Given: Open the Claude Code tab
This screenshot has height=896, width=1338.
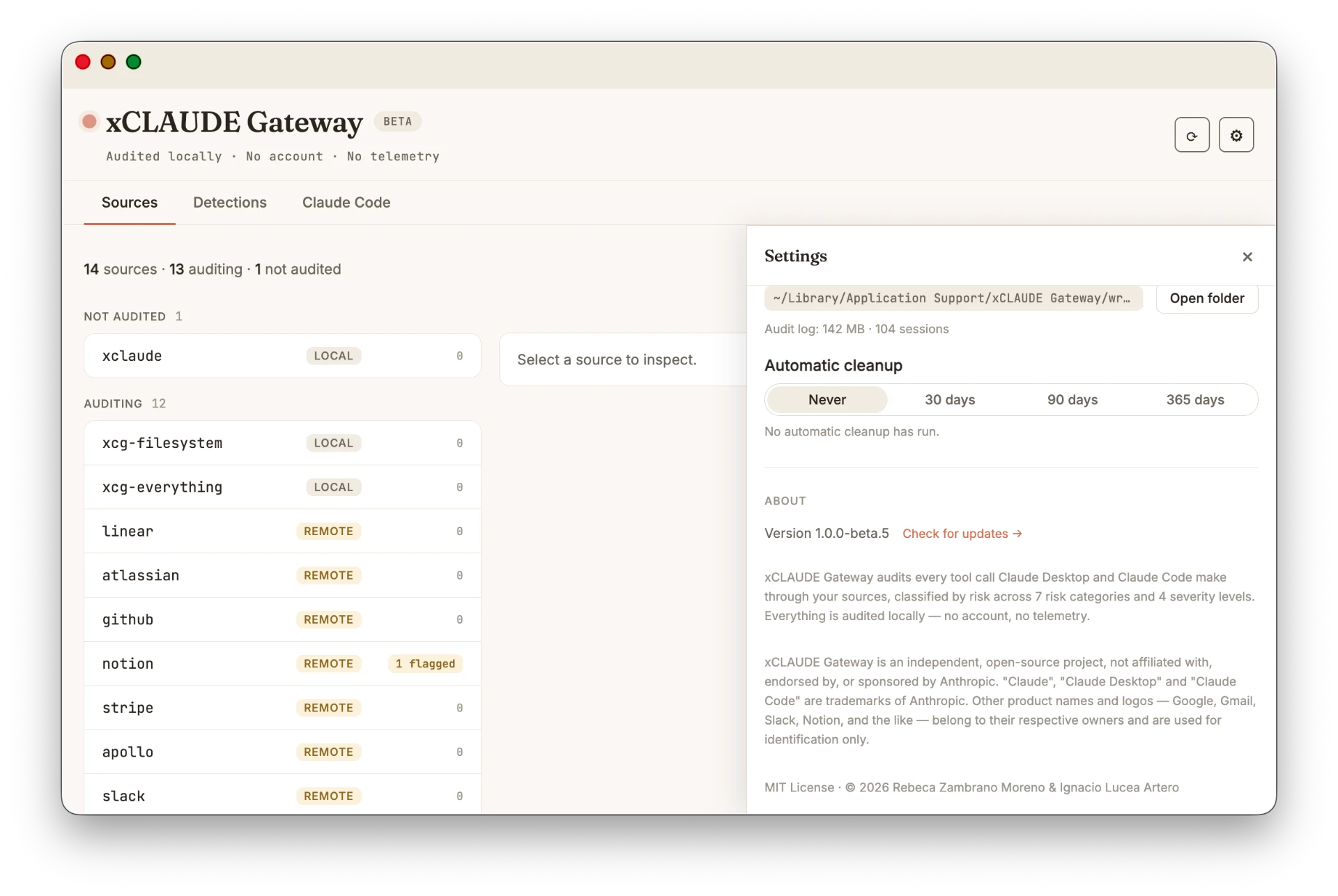Looking at the screenshot, I should tap(346, 203).
